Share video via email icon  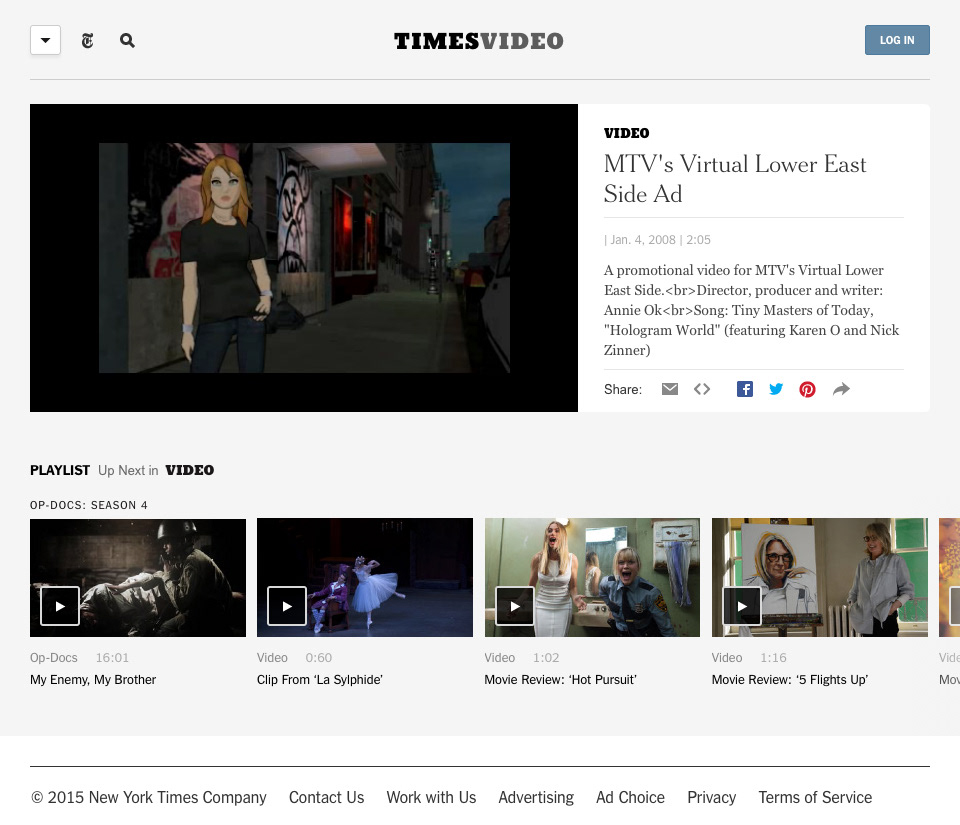pos(670,389)
